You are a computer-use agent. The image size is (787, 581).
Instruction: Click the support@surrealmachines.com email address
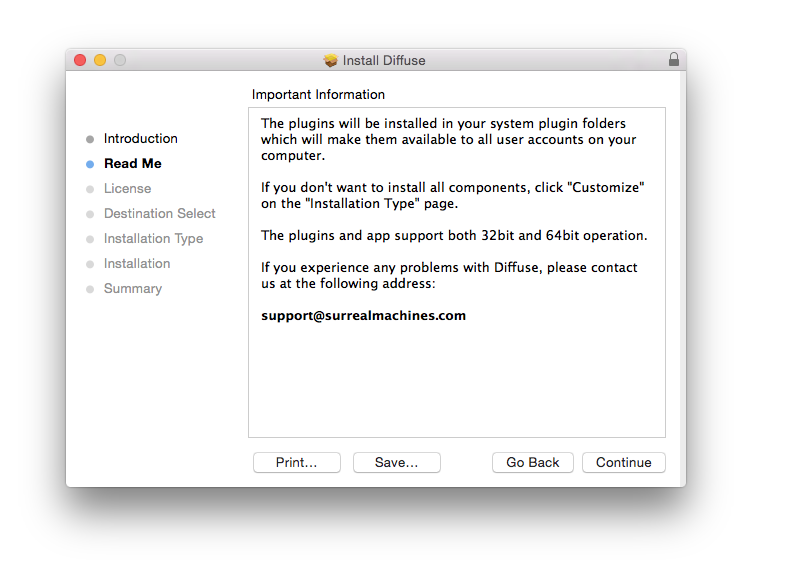point(363,316)
